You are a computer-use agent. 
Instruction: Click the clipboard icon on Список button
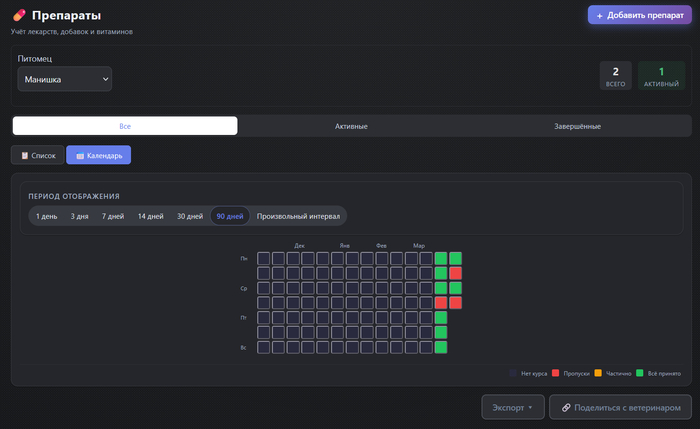pyautogui.click(x=25, y=155)
